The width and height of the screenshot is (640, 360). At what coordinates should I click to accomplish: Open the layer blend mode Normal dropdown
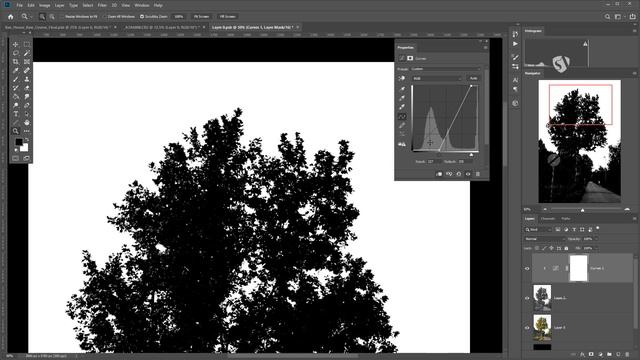click(544, 239)
